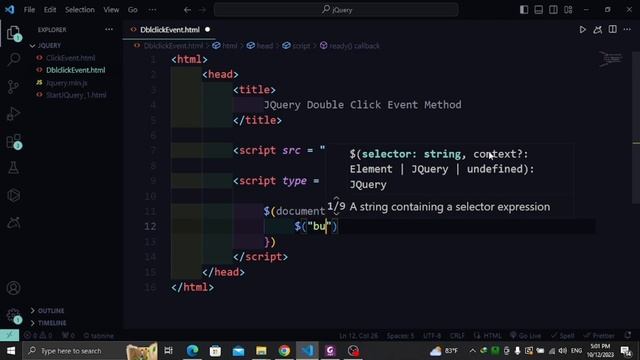Screen dimensions: 640x360
Task: Open DblclickEvent.html in the explorer
Action: click(76, 70)
